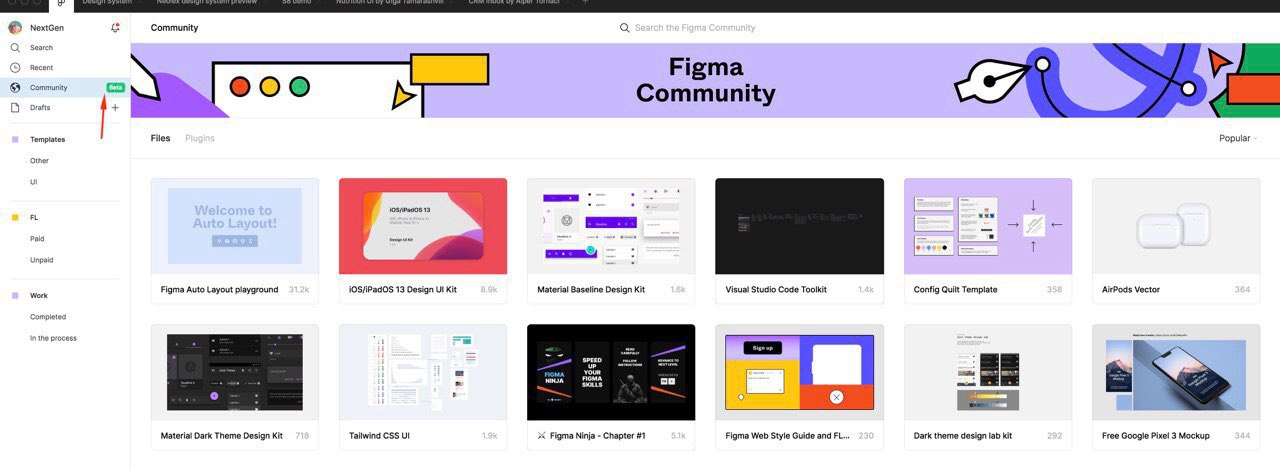Open AirPods Vector thumbnail
The image size is (1280, 470).
(1176, 226)
